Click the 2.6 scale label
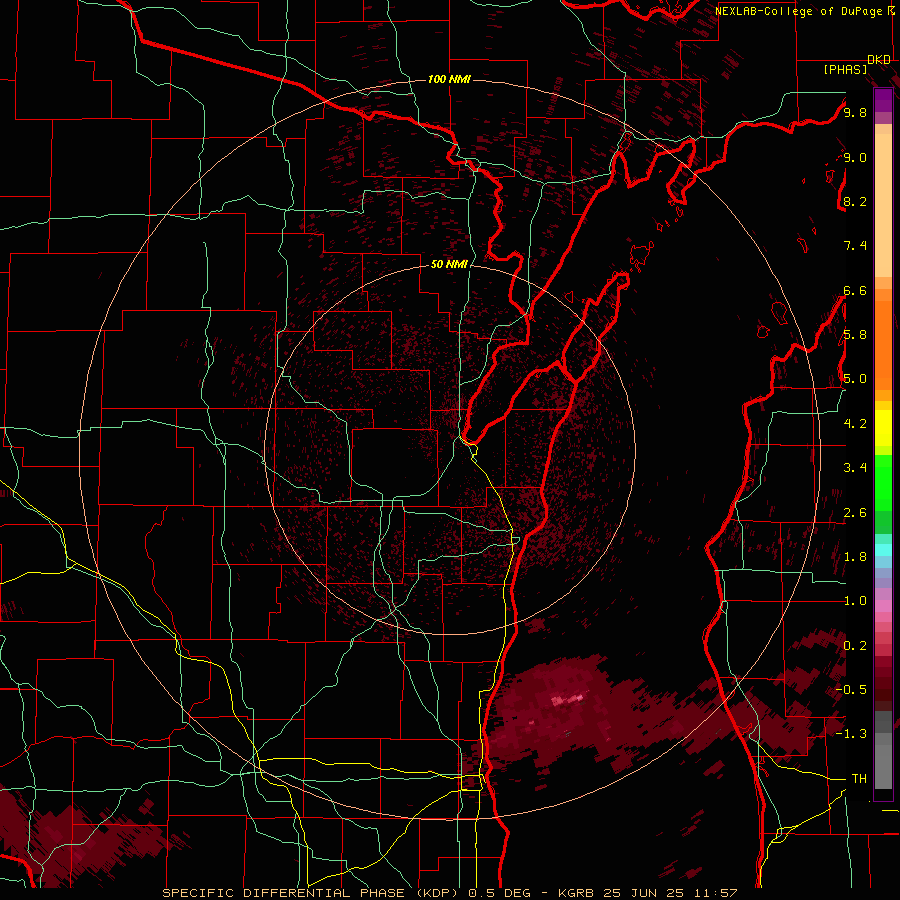900x900 pixels. 855,513
